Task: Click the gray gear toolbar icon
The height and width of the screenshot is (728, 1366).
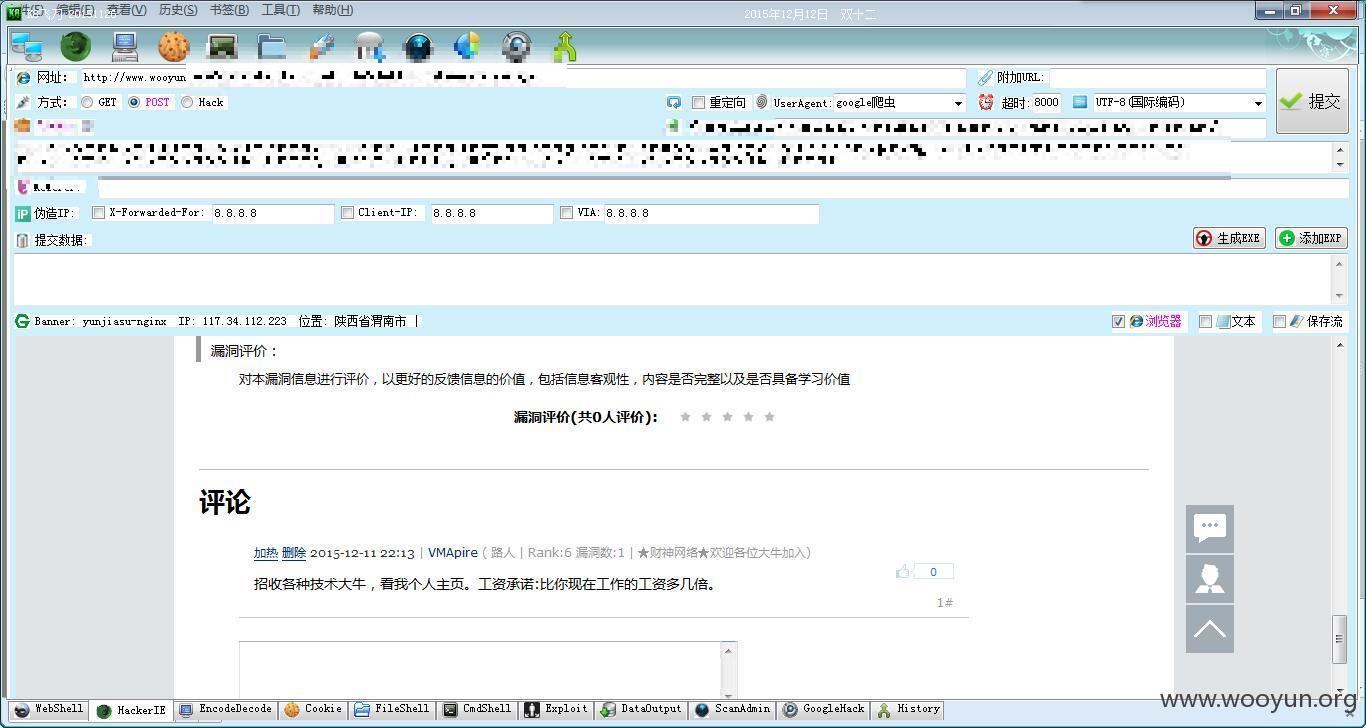Action: pos(516,46)
